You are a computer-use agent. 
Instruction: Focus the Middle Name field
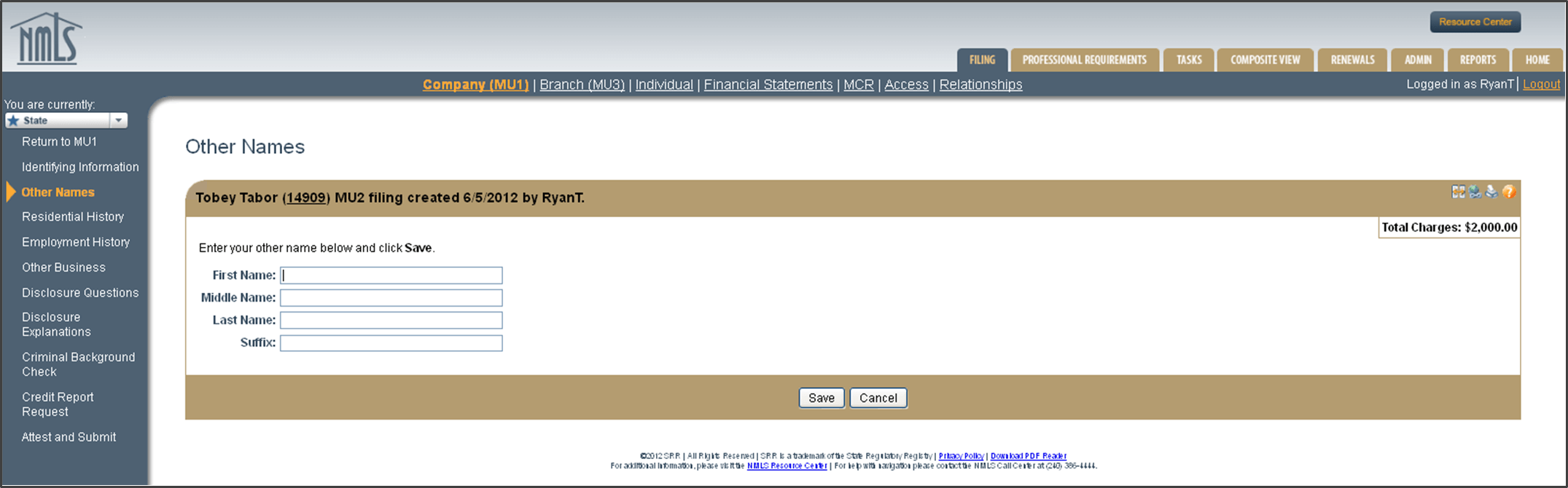click(x=391, y=298)
